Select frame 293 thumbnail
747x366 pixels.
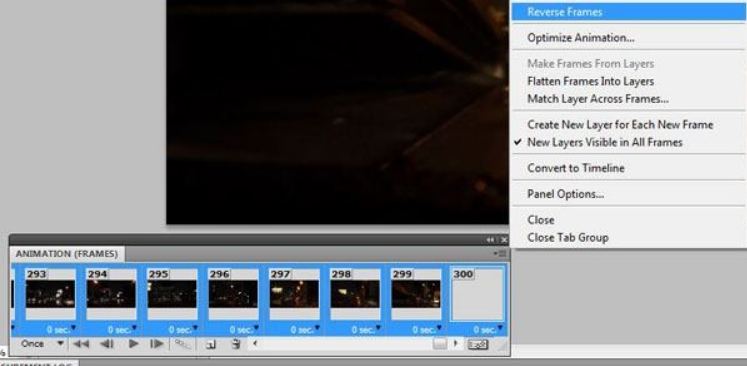tap(50, 294)
